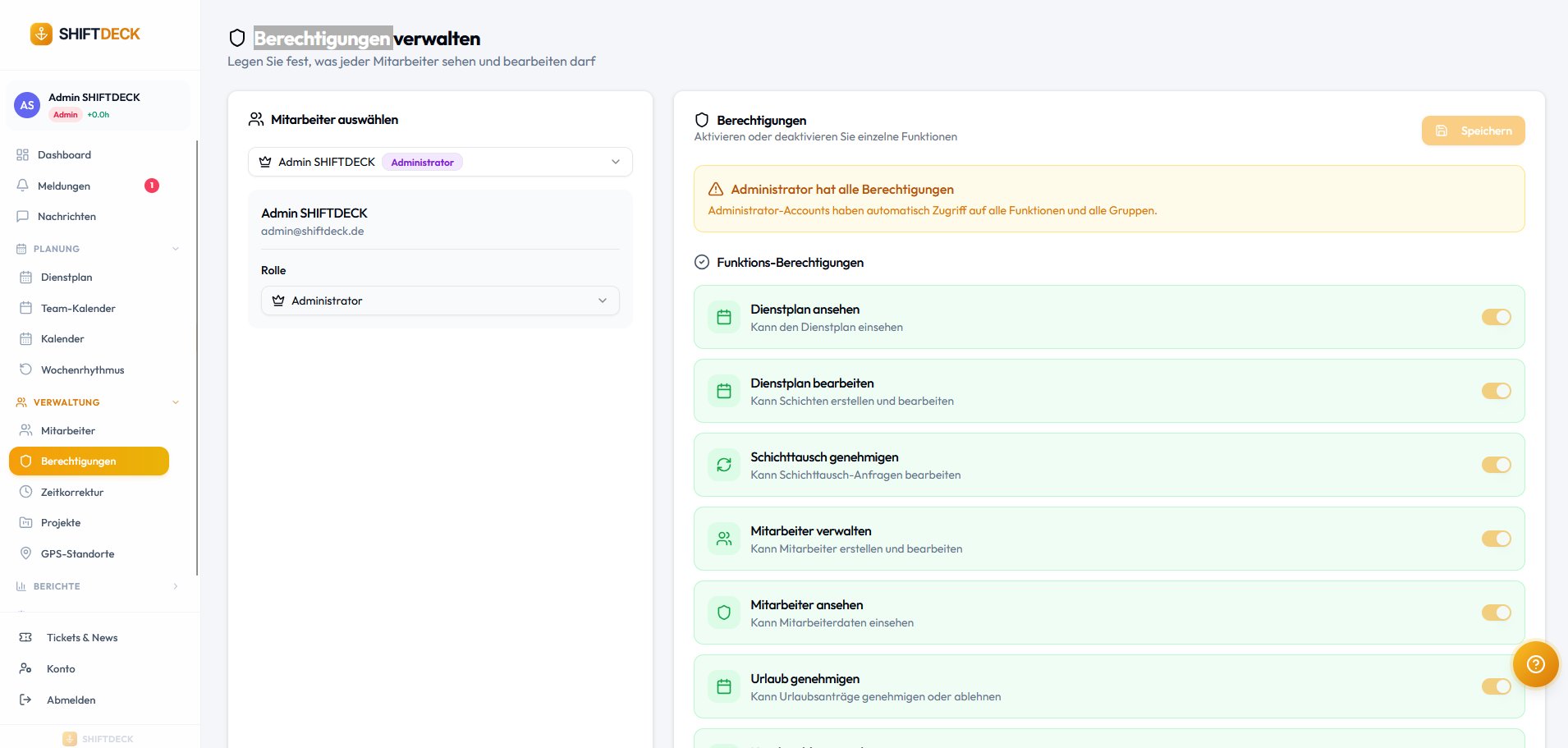Disable the Dienstplan bearbeiten toggle
Viewport: 1568px width, 748px height.
pyautogui.click(x=1496, y=391)
